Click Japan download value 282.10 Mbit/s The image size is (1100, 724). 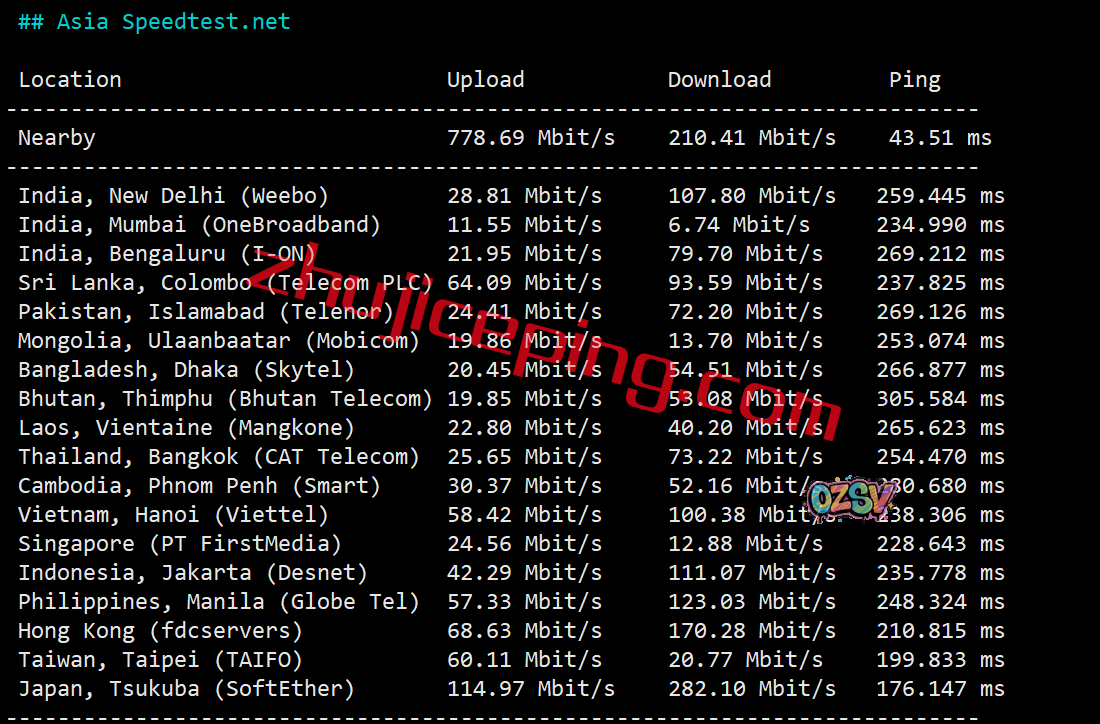point(751,689)
